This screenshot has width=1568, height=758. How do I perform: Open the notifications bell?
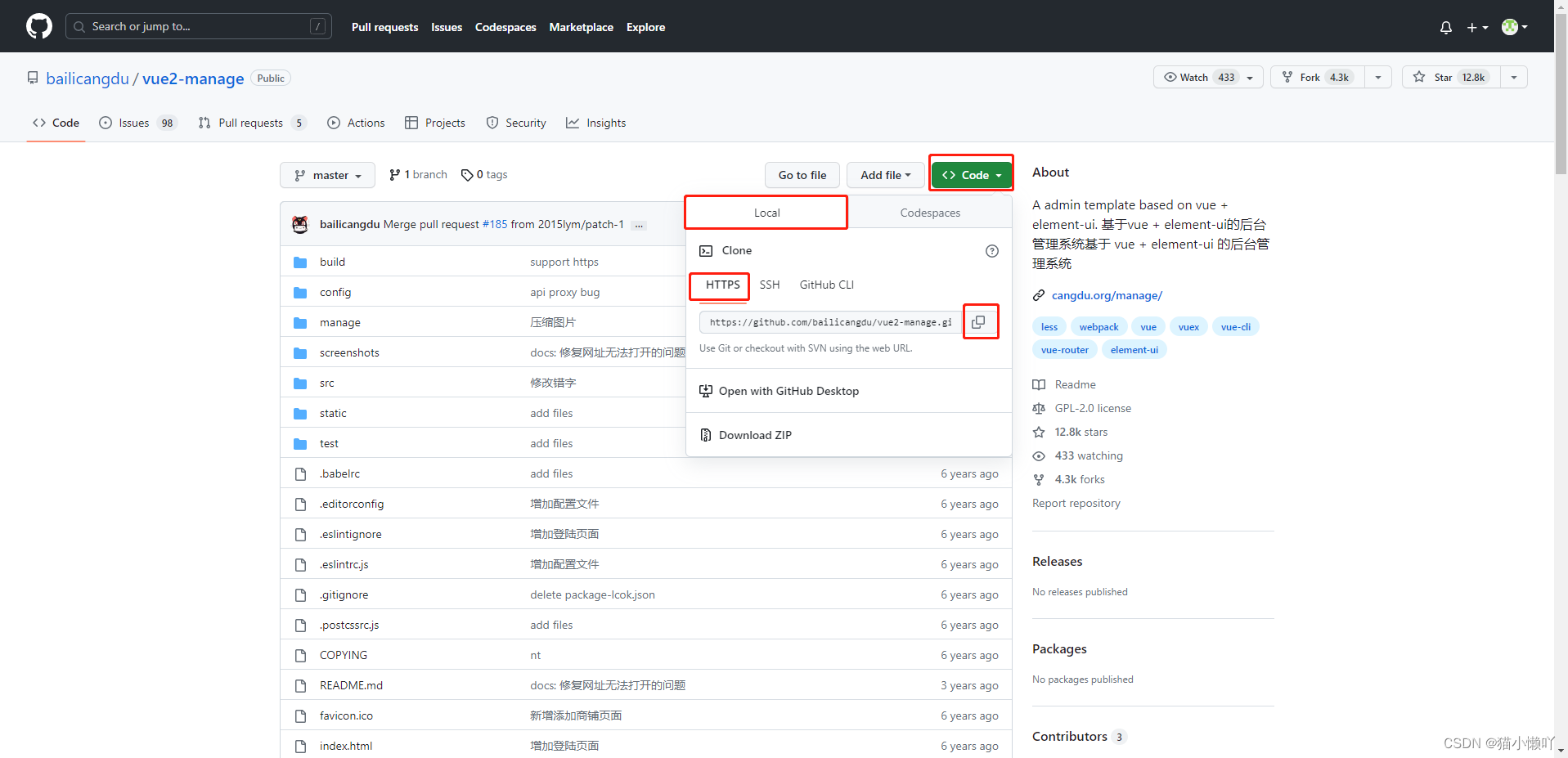tap(1446, 27)
